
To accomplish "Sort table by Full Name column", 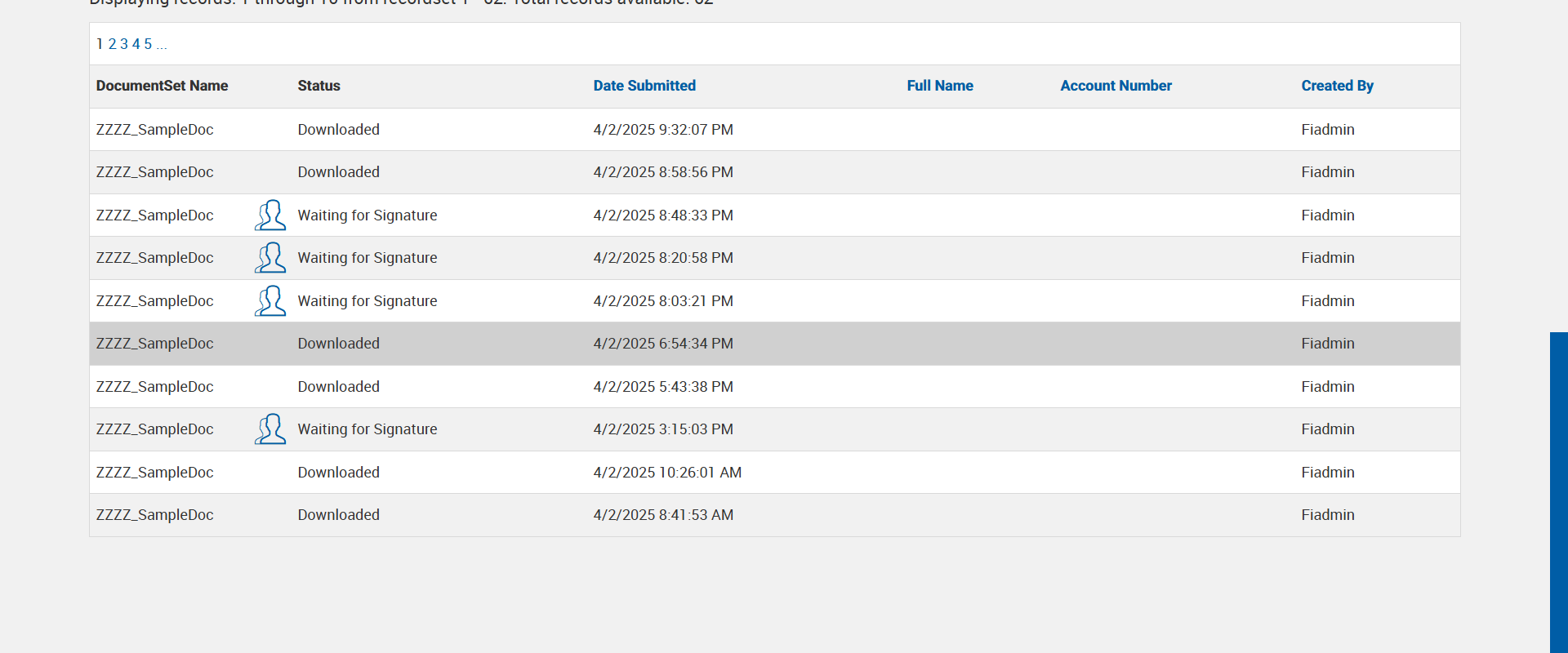I will tap(940, 86).
